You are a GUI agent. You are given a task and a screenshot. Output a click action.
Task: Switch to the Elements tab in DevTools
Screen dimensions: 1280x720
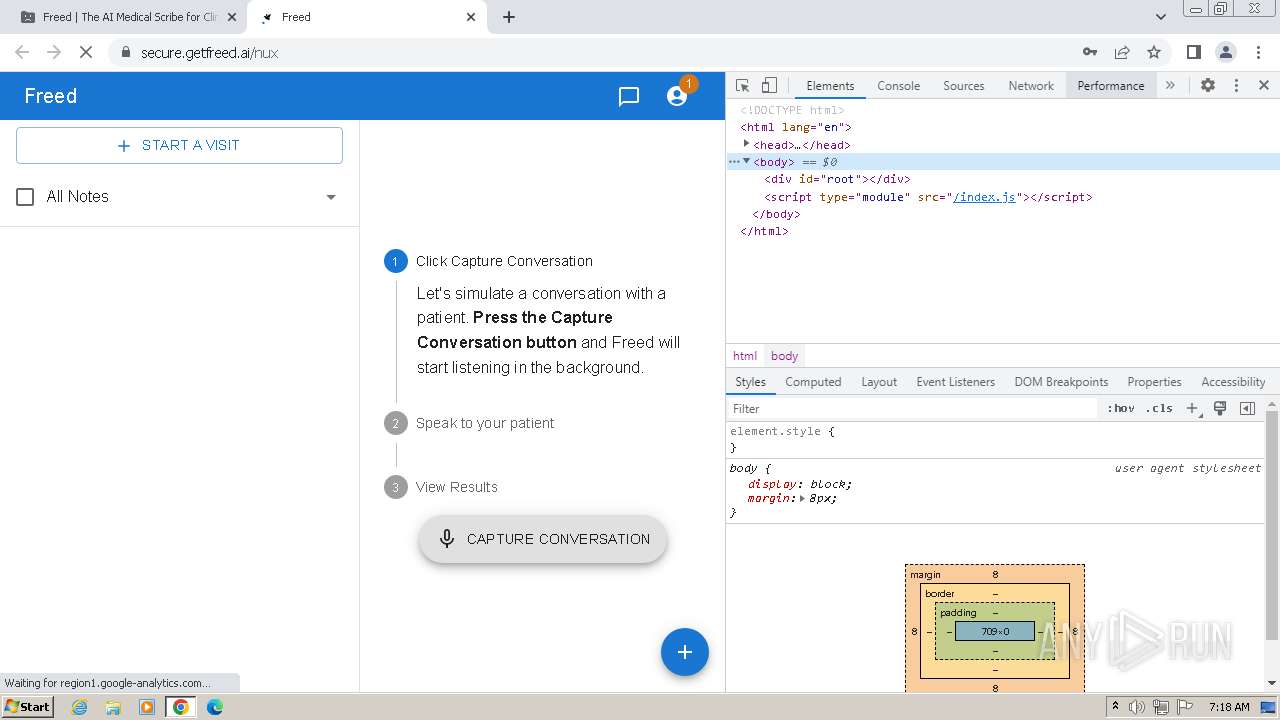coord(830,86)
